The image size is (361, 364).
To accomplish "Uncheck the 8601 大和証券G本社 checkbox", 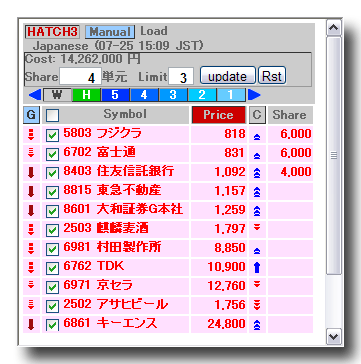I will pyautogui.click(x=52, y=211).
